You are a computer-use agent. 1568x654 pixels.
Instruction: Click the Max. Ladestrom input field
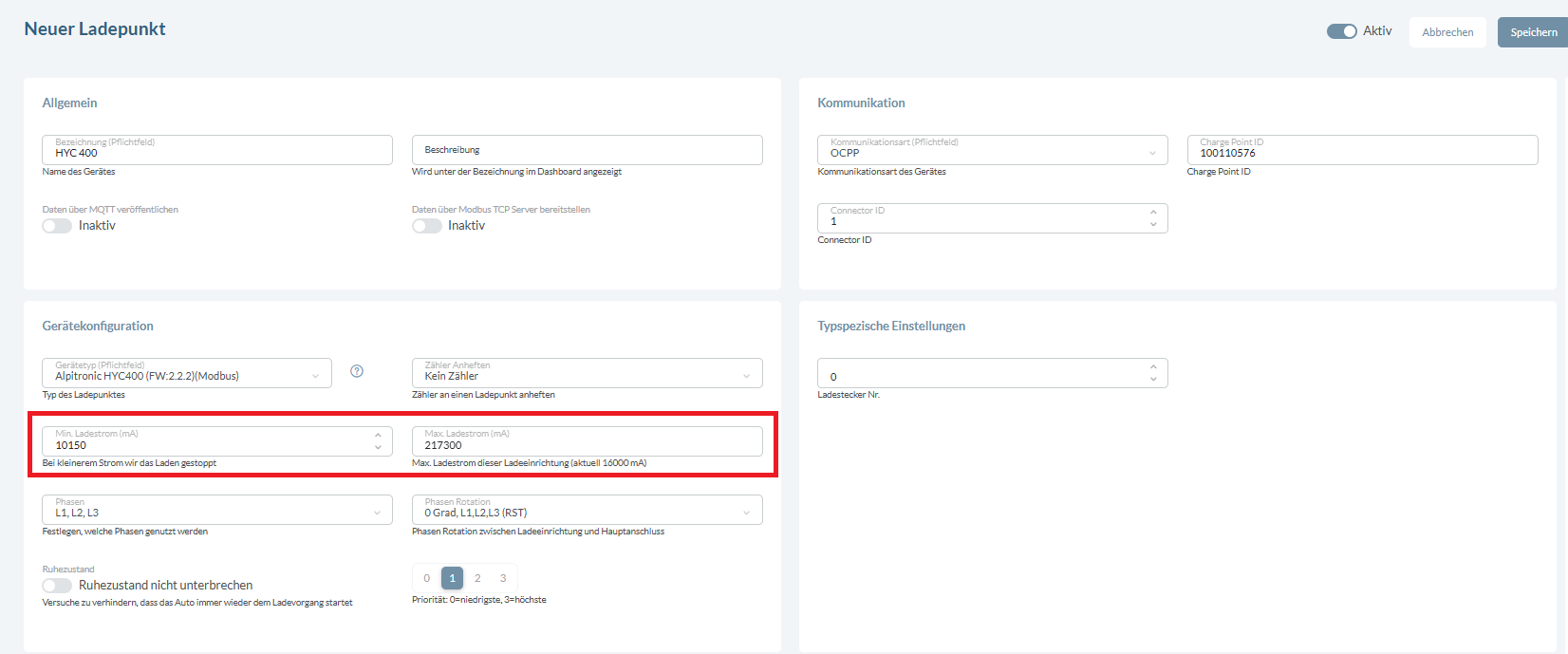(587, 442)
